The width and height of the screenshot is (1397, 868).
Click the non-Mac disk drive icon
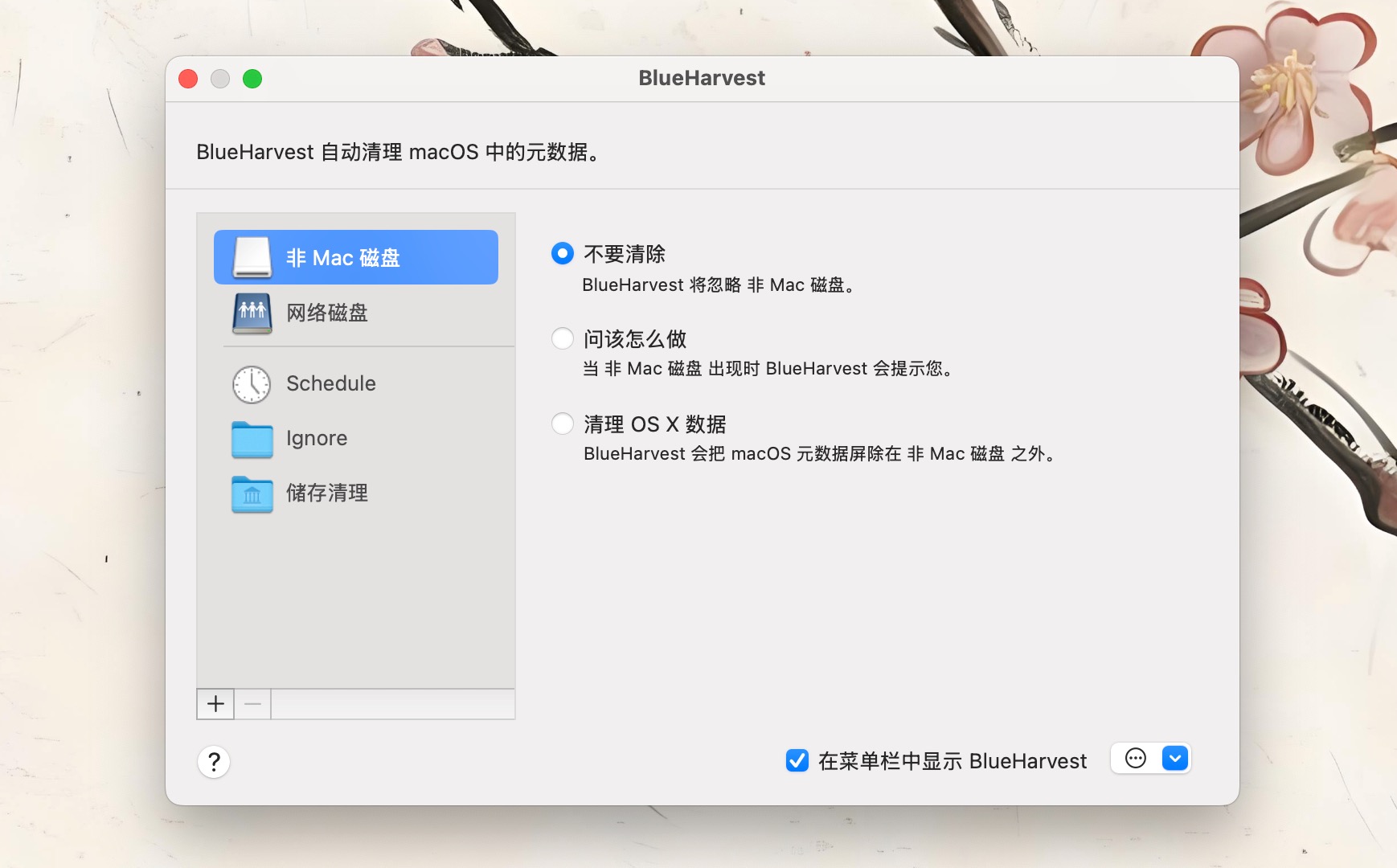252,257
